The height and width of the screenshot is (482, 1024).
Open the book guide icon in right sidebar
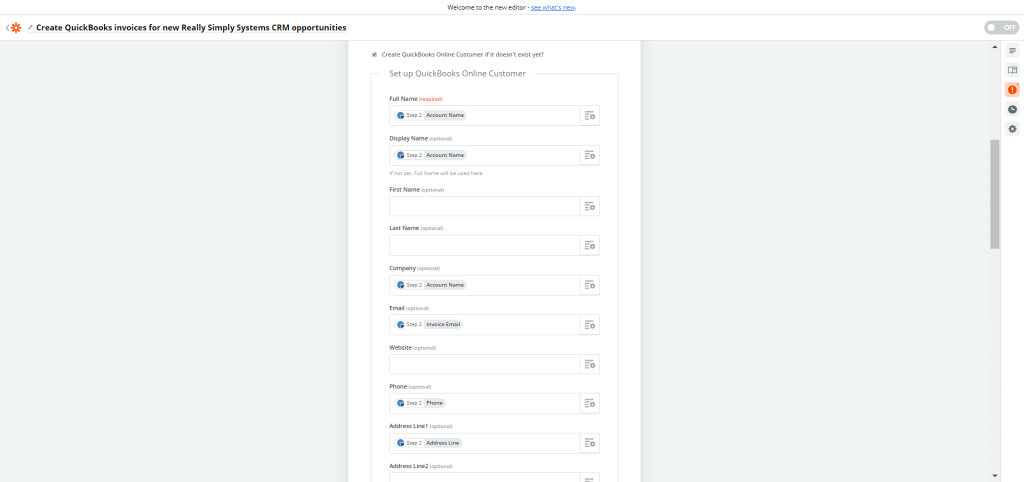pyautogui.click(x=1012, y=70)
